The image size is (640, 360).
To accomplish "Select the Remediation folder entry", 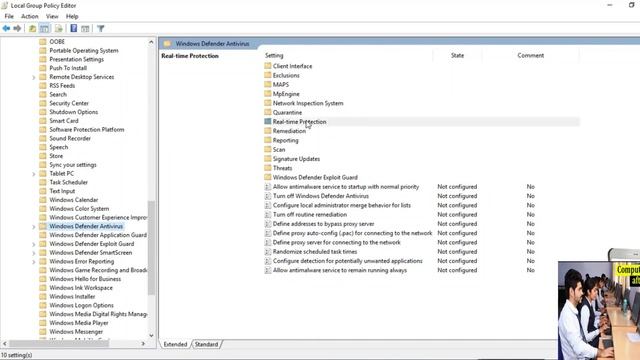I will (x=289, y=131).
